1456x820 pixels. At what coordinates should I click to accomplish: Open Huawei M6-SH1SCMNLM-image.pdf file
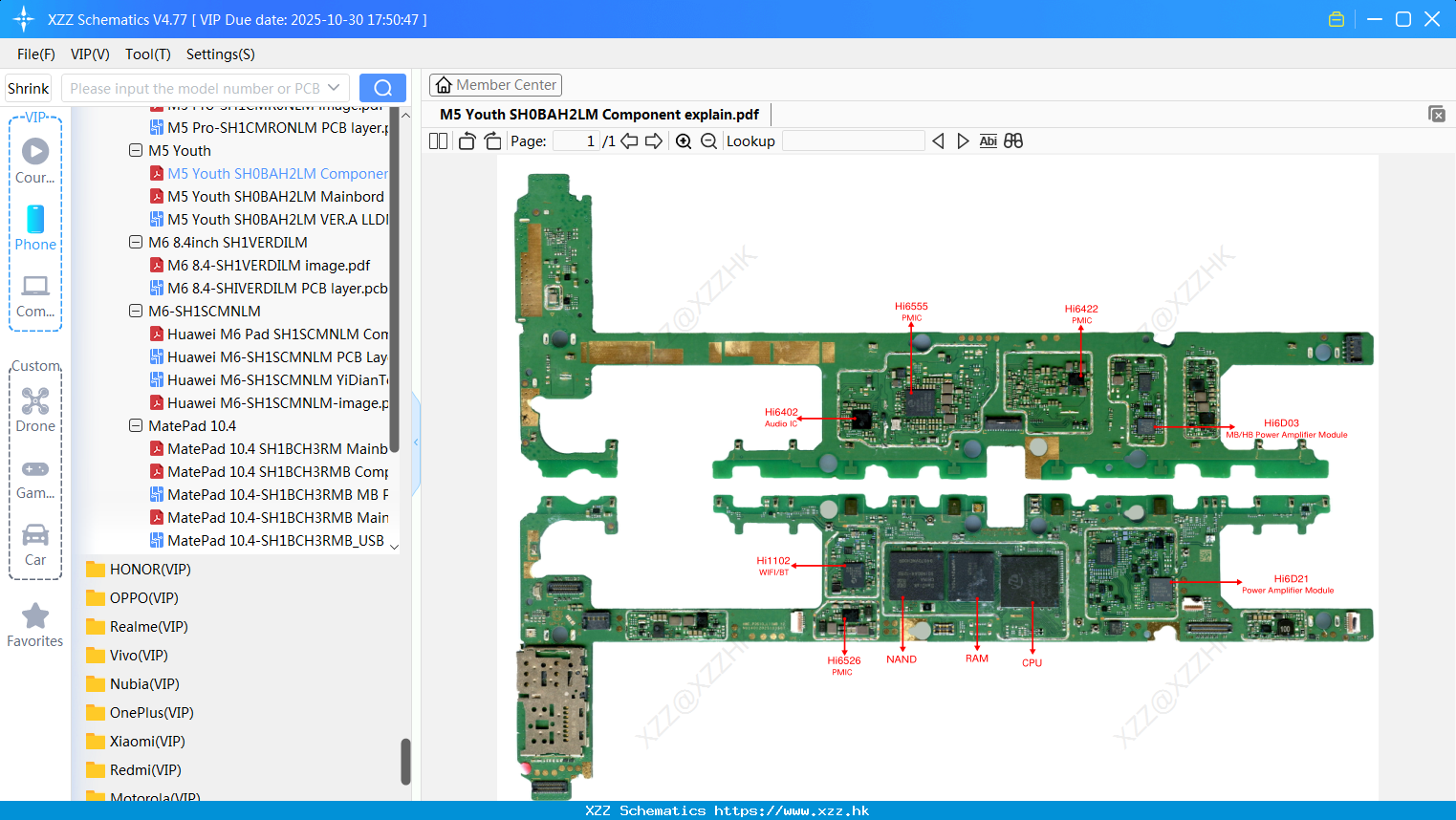269,402
